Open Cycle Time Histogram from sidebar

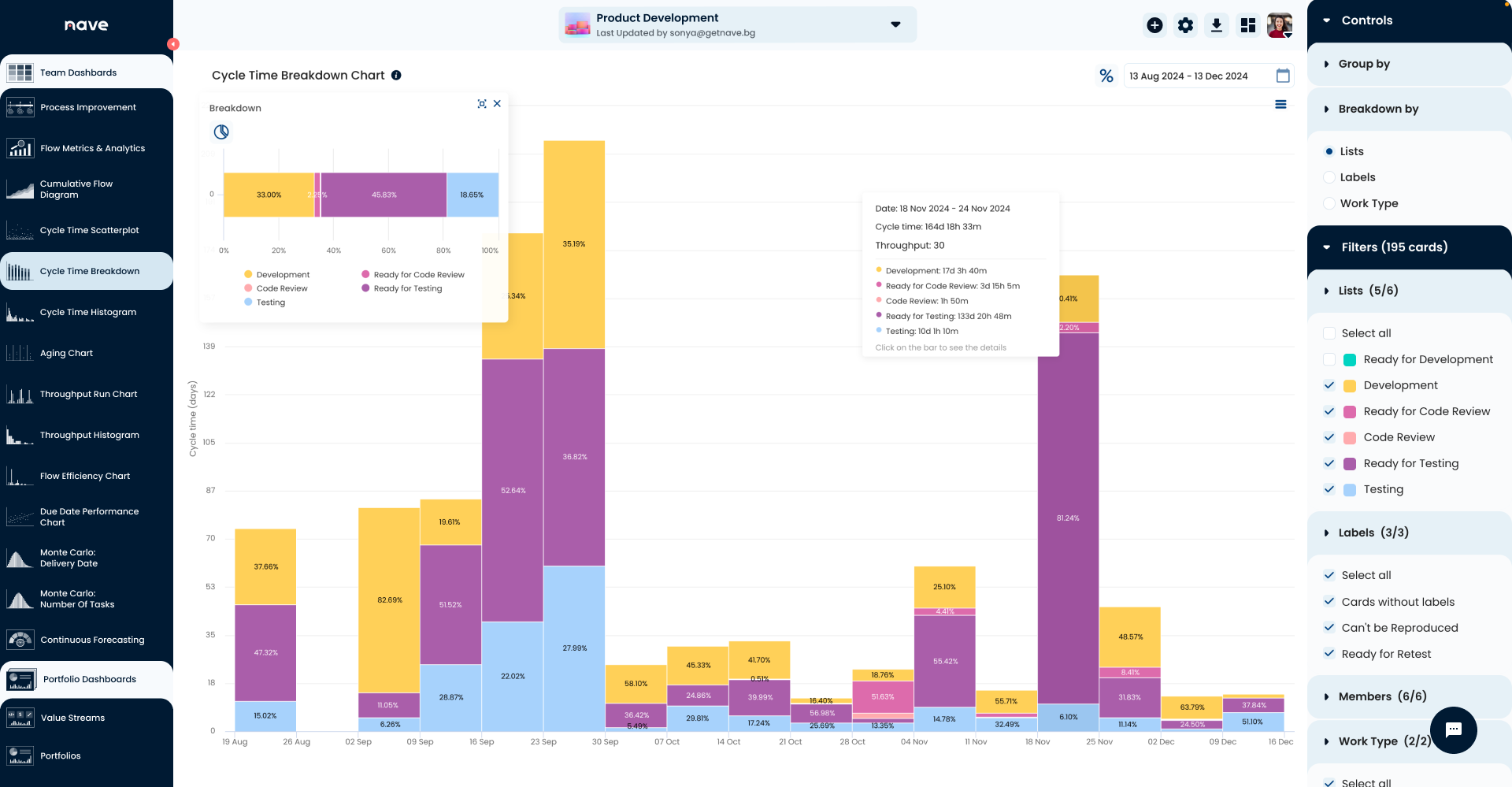88,312
